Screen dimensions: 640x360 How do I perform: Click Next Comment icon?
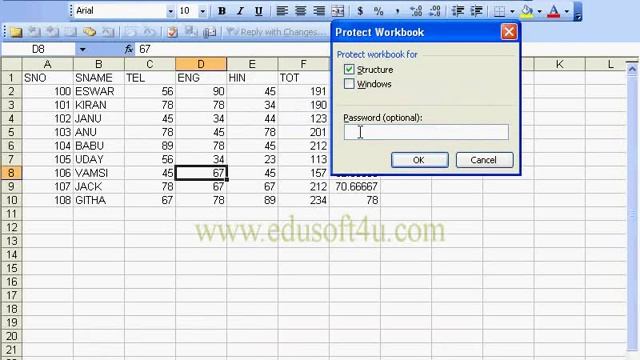(53, 32)
